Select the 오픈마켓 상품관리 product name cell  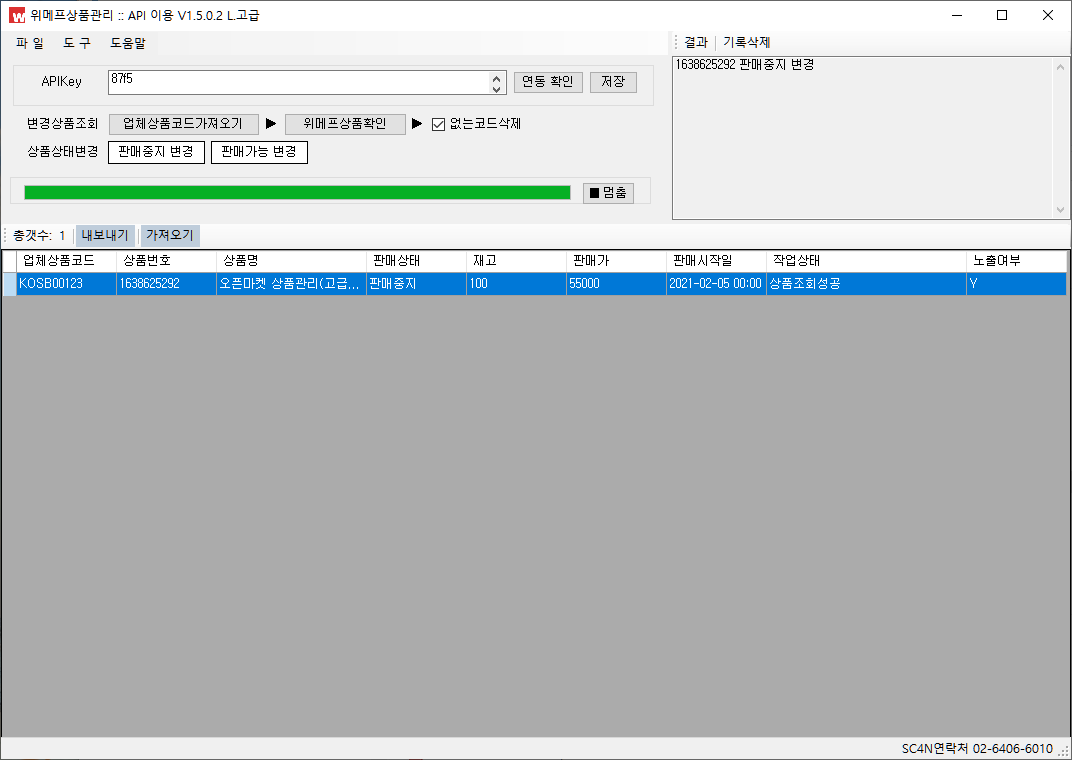point(292,284)
